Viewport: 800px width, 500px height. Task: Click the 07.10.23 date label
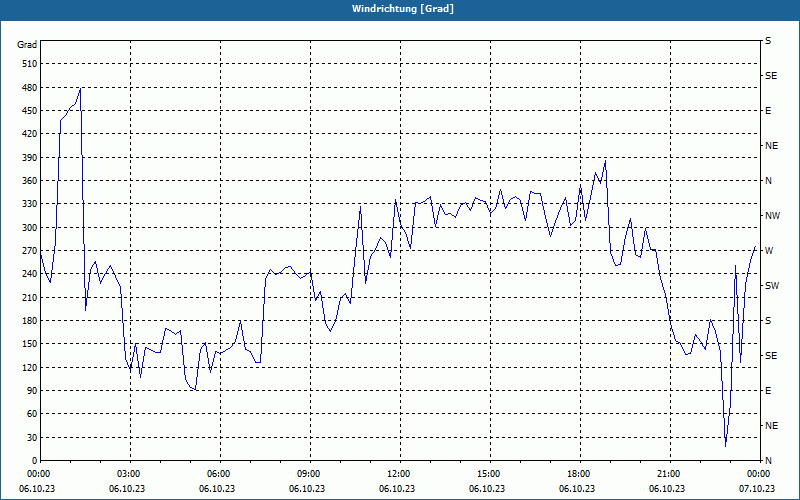pos(757,488)
